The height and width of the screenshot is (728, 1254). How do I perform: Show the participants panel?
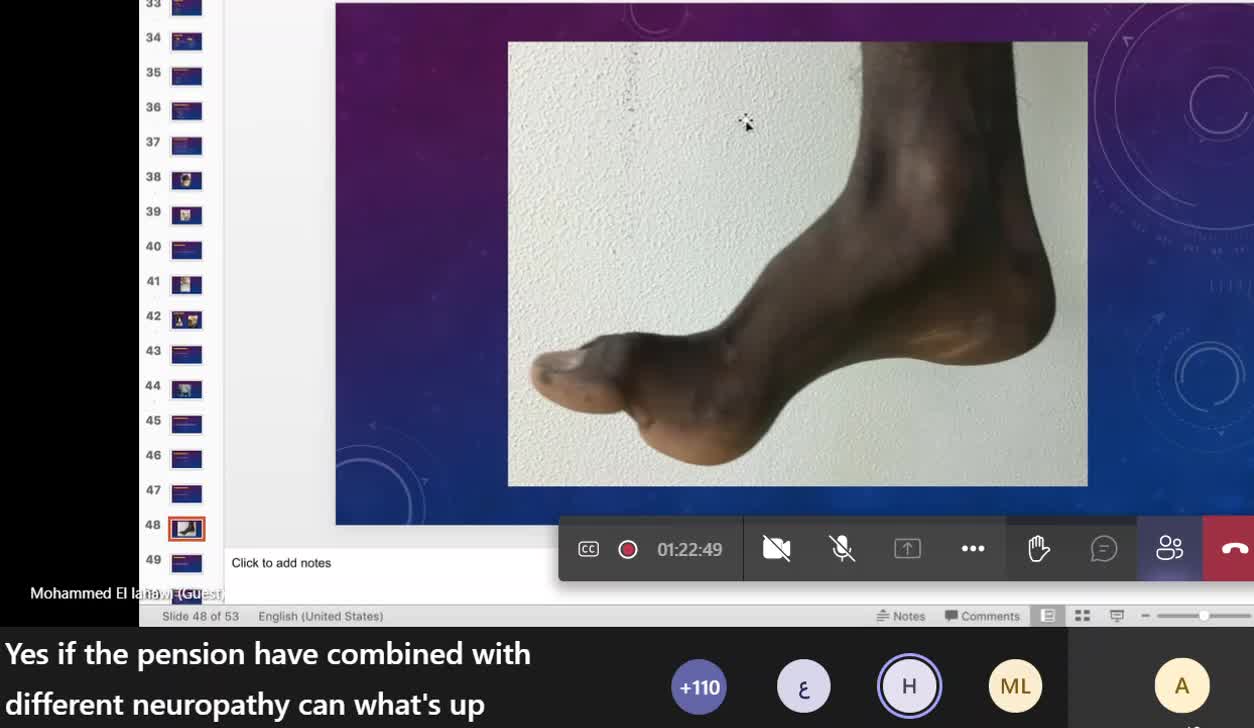(x=1169, y=548)
